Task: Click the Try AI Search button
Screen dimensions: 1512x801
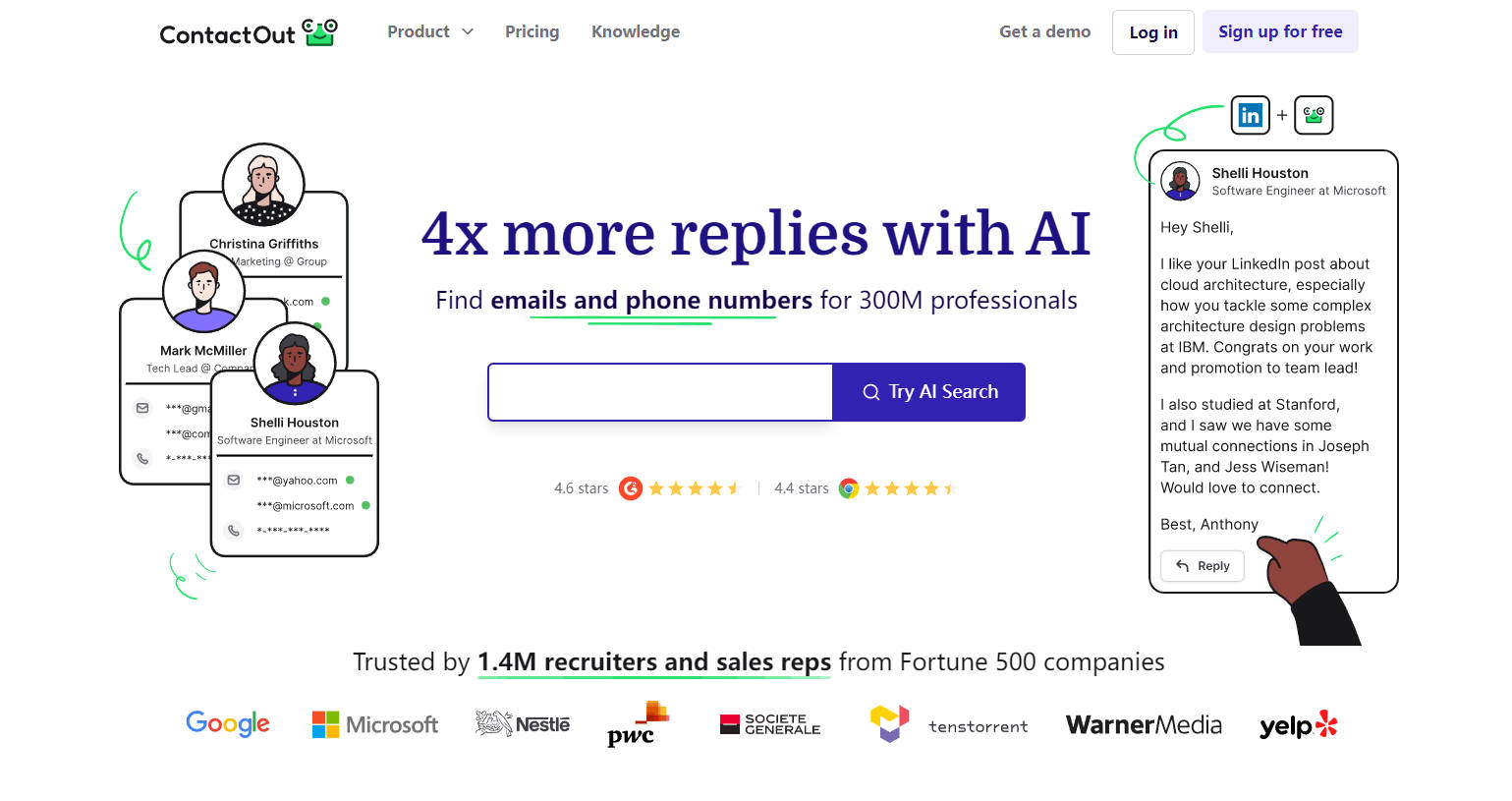Action: pos(929,392)
